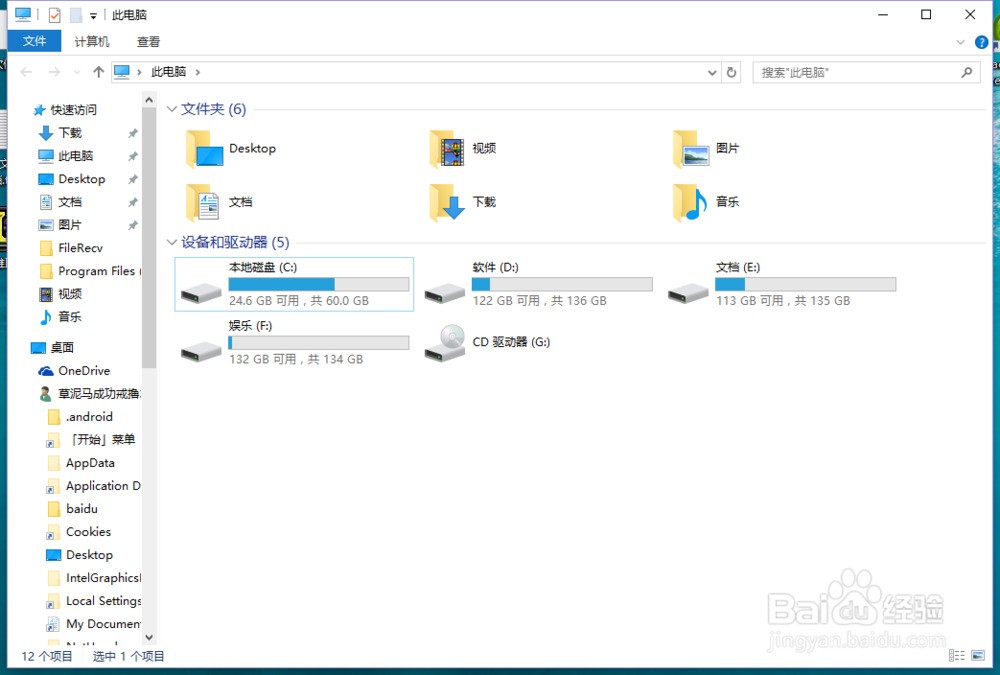This screenshot has height=675, width=1000.
Task: Unpin 下载 from quick access pane
Action: [131, 132]
